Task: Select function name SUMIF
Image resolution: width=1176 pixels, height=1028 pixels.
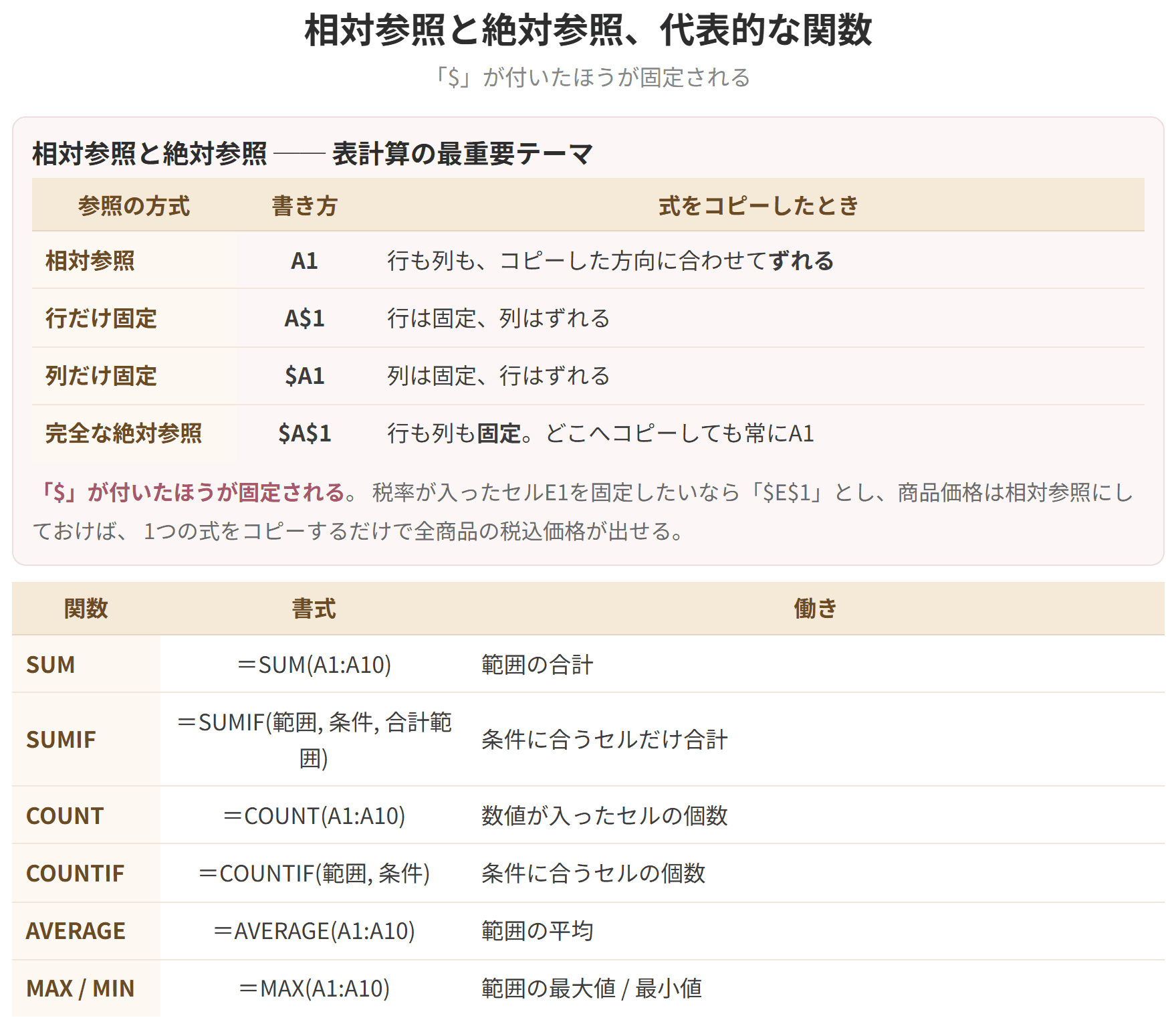Action: click(61, 740)
